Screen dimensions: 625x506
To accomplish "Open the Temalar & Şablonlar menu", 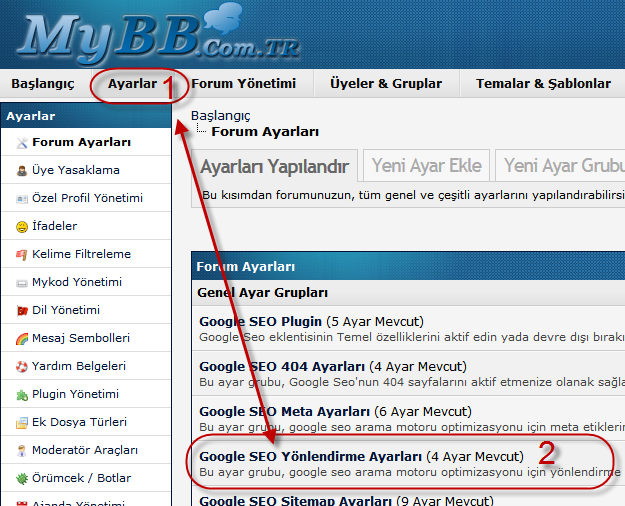I will point(543,84).
